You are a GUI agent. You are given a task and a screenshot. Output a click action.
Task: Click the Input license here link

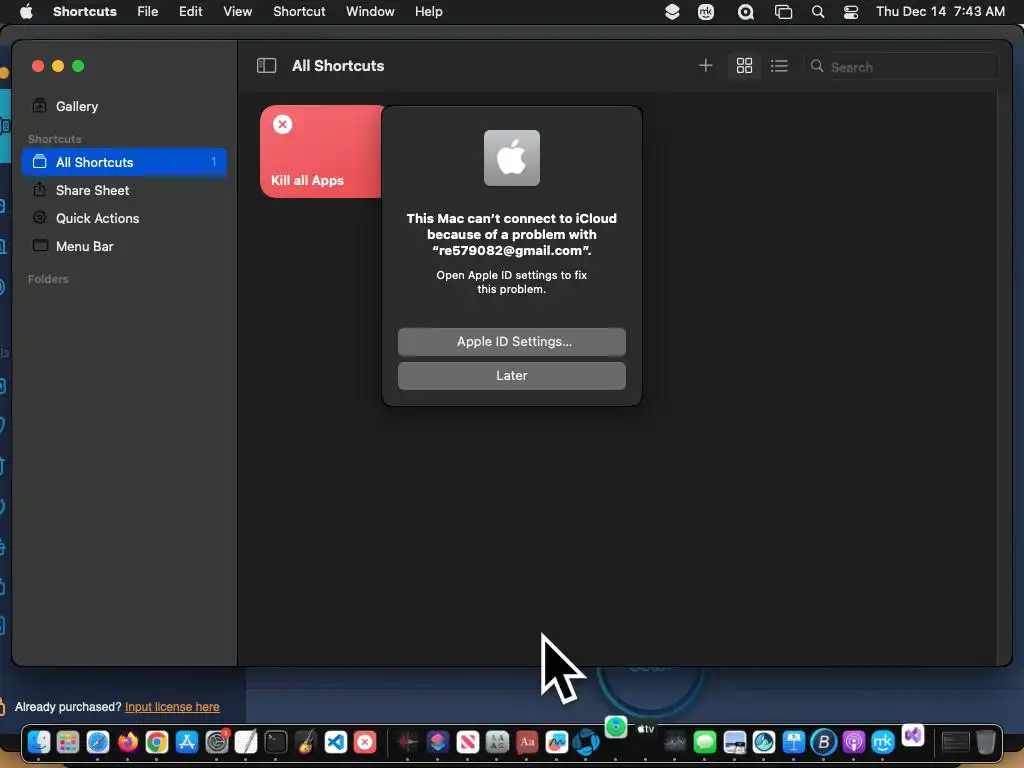(x=172, y=707)
